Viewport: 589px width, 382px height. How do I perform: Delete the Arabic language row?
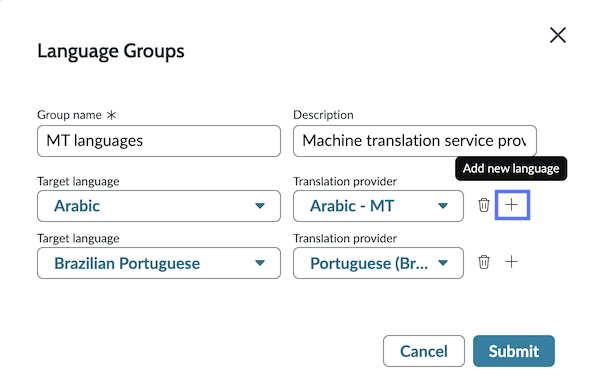[483, 205]
